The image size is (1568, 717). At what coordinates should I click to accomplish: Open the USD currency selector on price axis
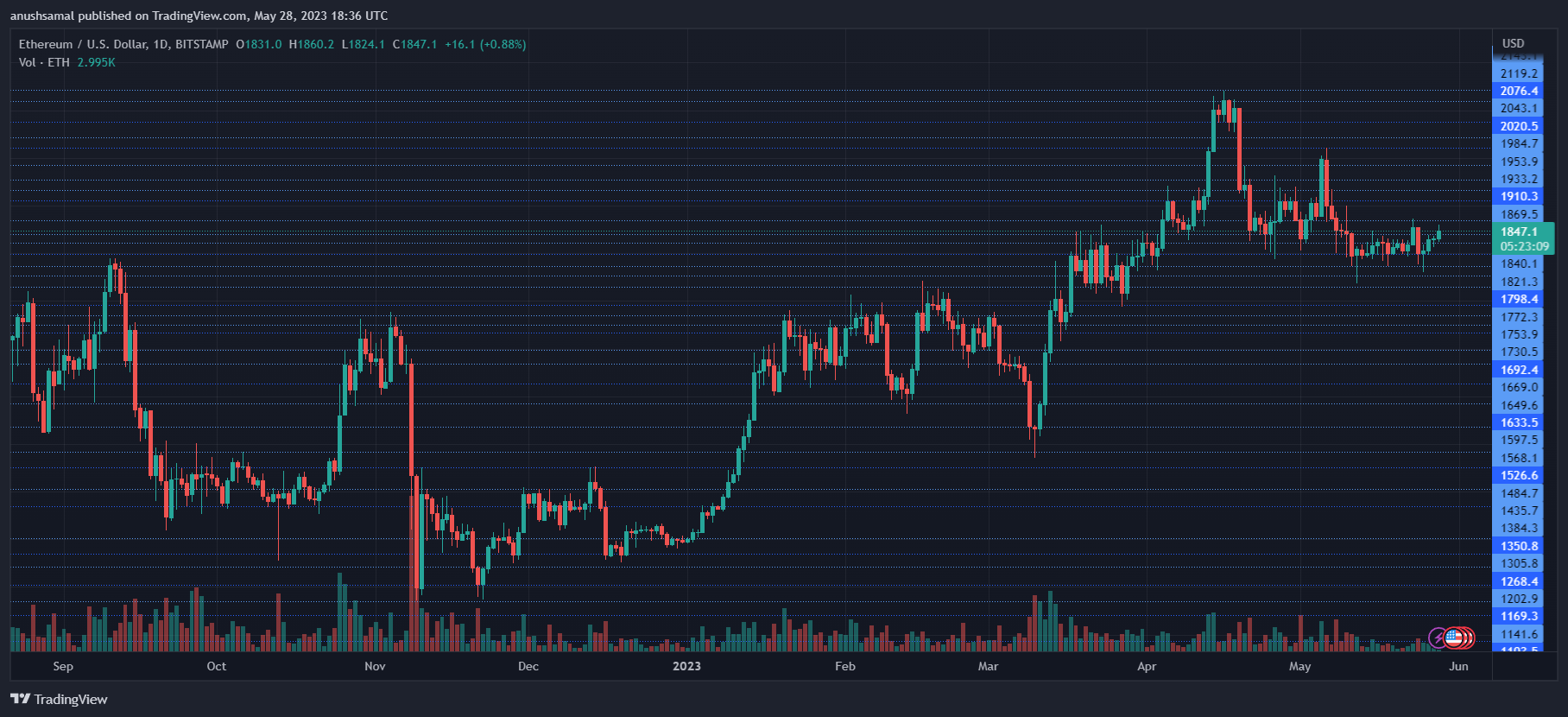coord(1513,43)
